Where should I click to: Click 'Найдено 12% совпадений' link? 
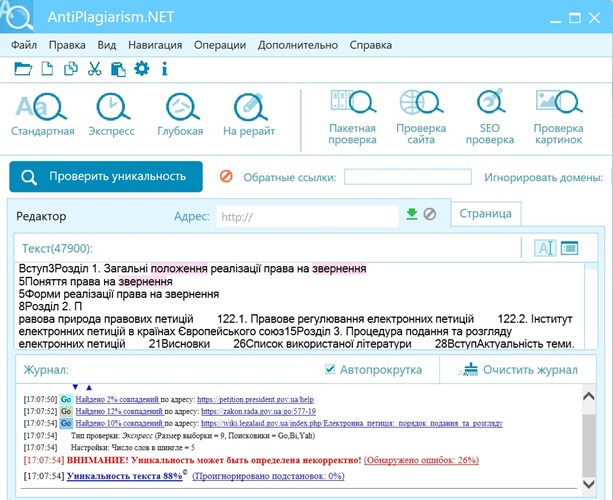point(119,411)
